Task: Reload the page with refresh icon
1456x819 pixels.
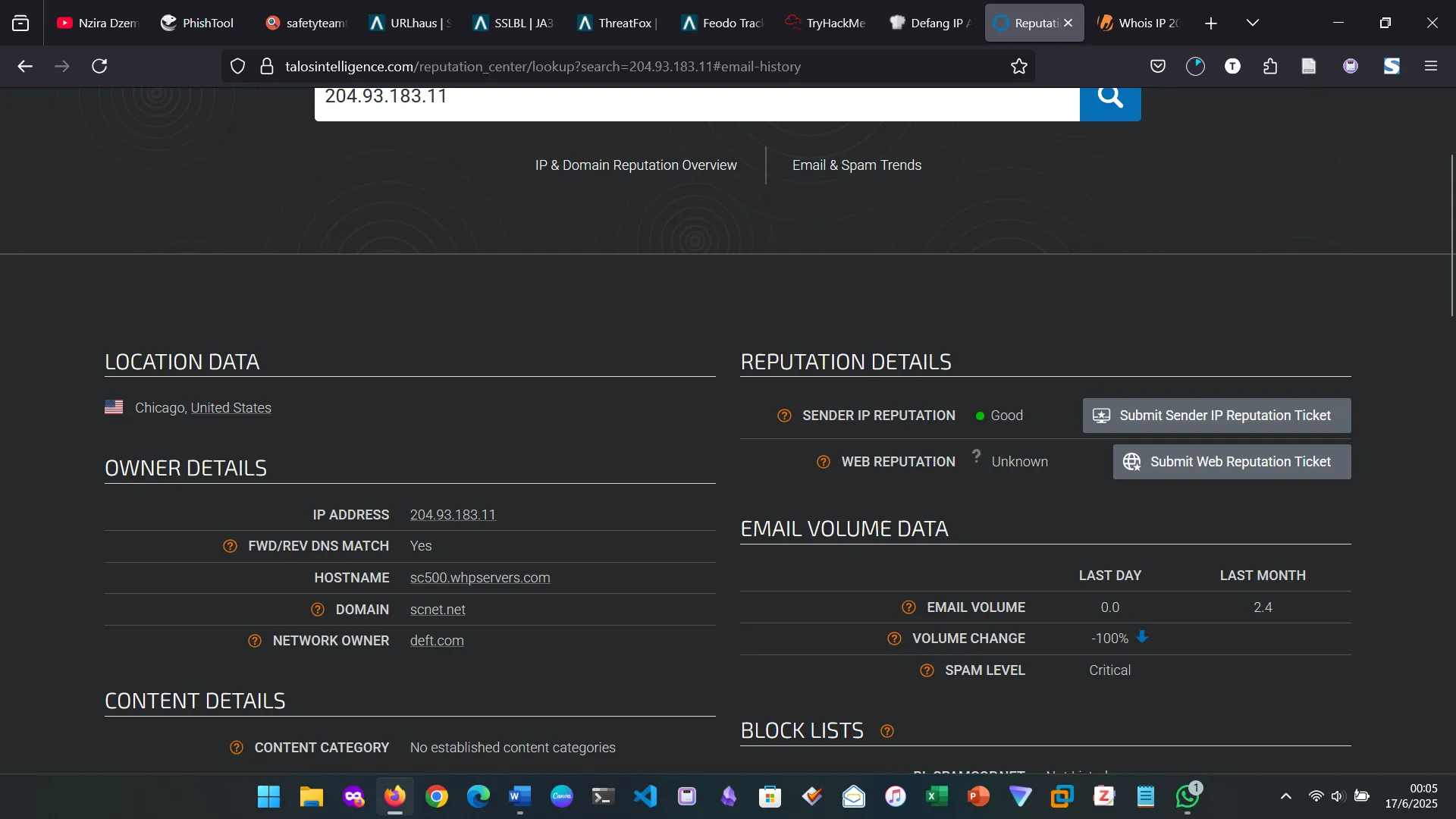Action: point(99,67)
